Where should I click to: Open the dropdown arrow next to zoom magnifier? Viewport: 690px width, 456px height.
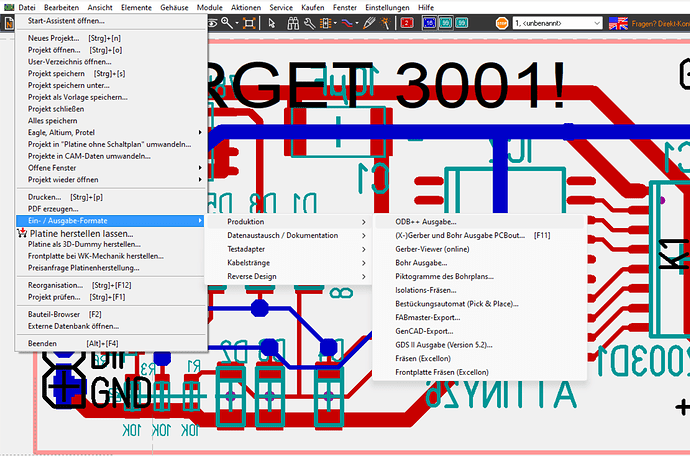click(237, 23)
